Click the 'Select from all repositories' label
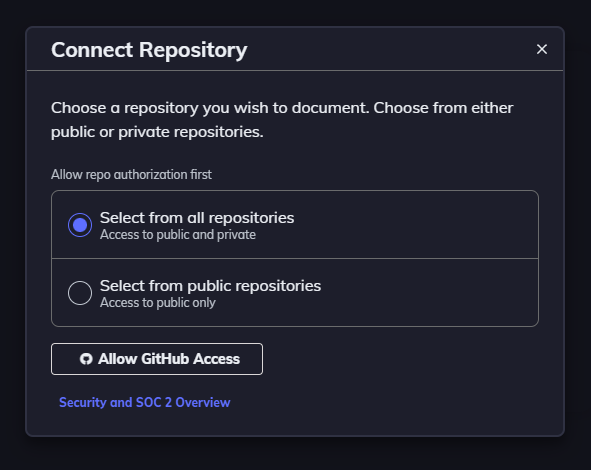This screenshot has height=470, width=591. pyautogui.click(x=197, y=218)
